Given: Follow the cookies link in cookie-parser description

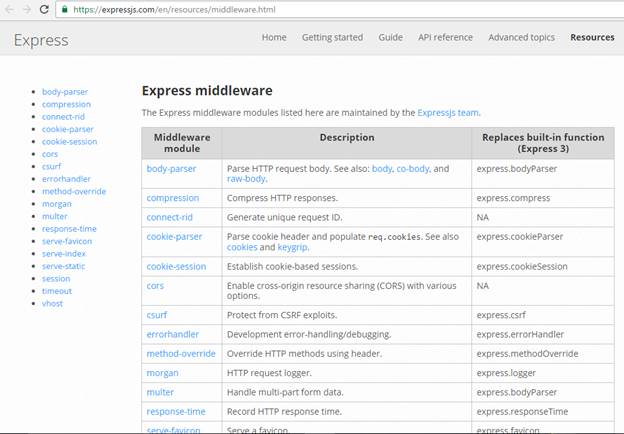Looking at the screenshot, I should pyautogui.click(x=242, y=247).
